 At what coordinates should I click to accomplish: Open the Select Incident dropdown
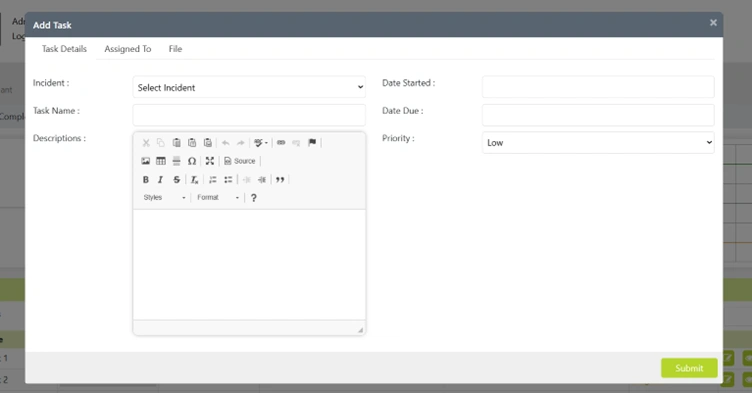(249, 87)
